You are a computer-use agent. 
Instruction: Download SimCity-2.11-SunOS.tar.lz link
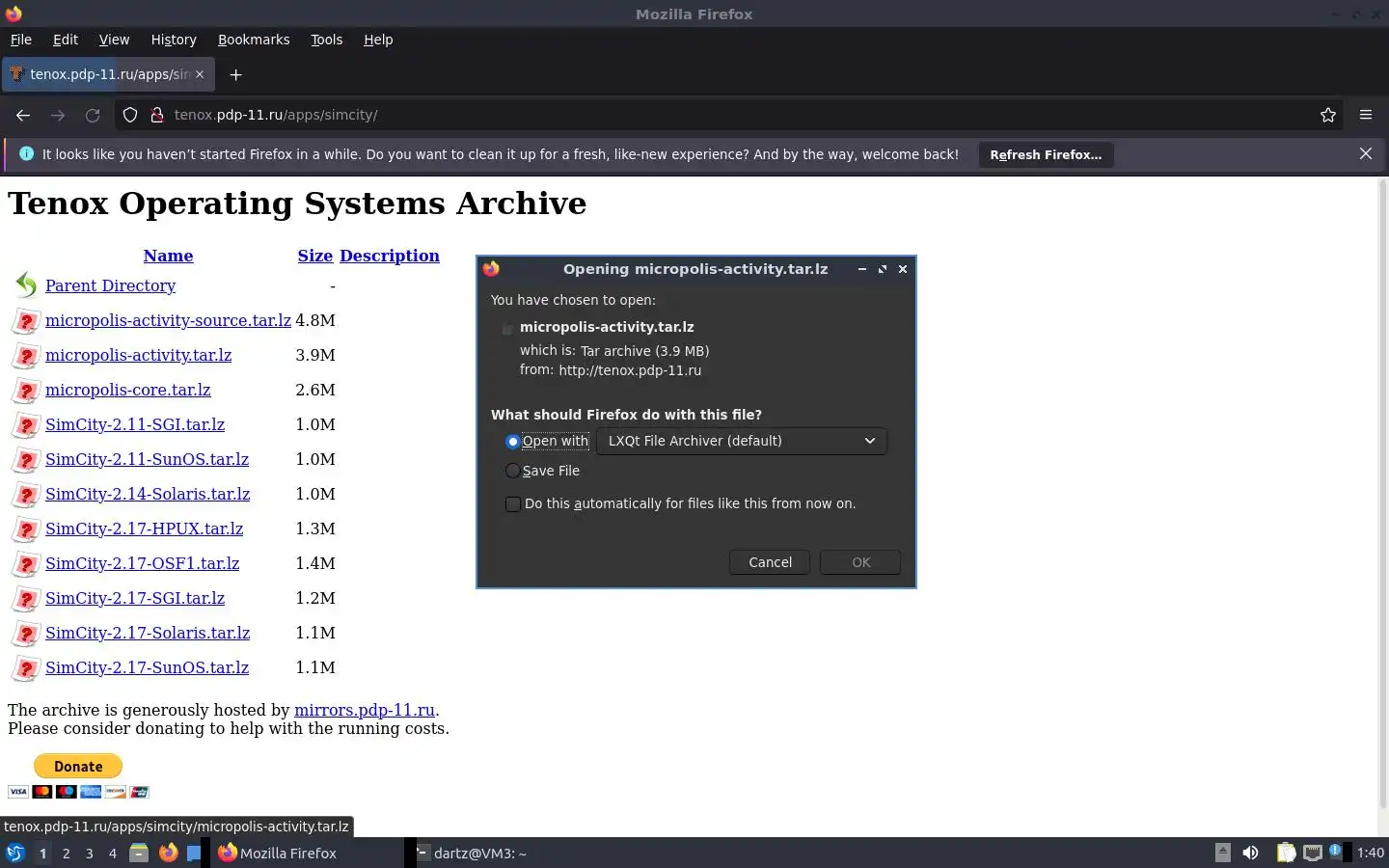147,459
